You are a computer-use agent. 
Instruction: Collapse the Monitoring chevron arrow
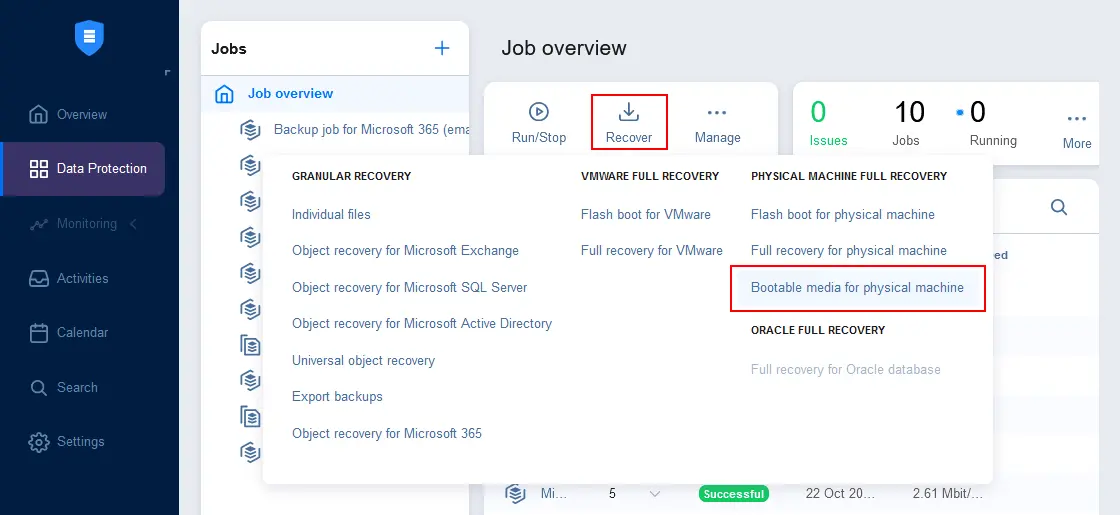pyautogui.click(x=133, y=224)
